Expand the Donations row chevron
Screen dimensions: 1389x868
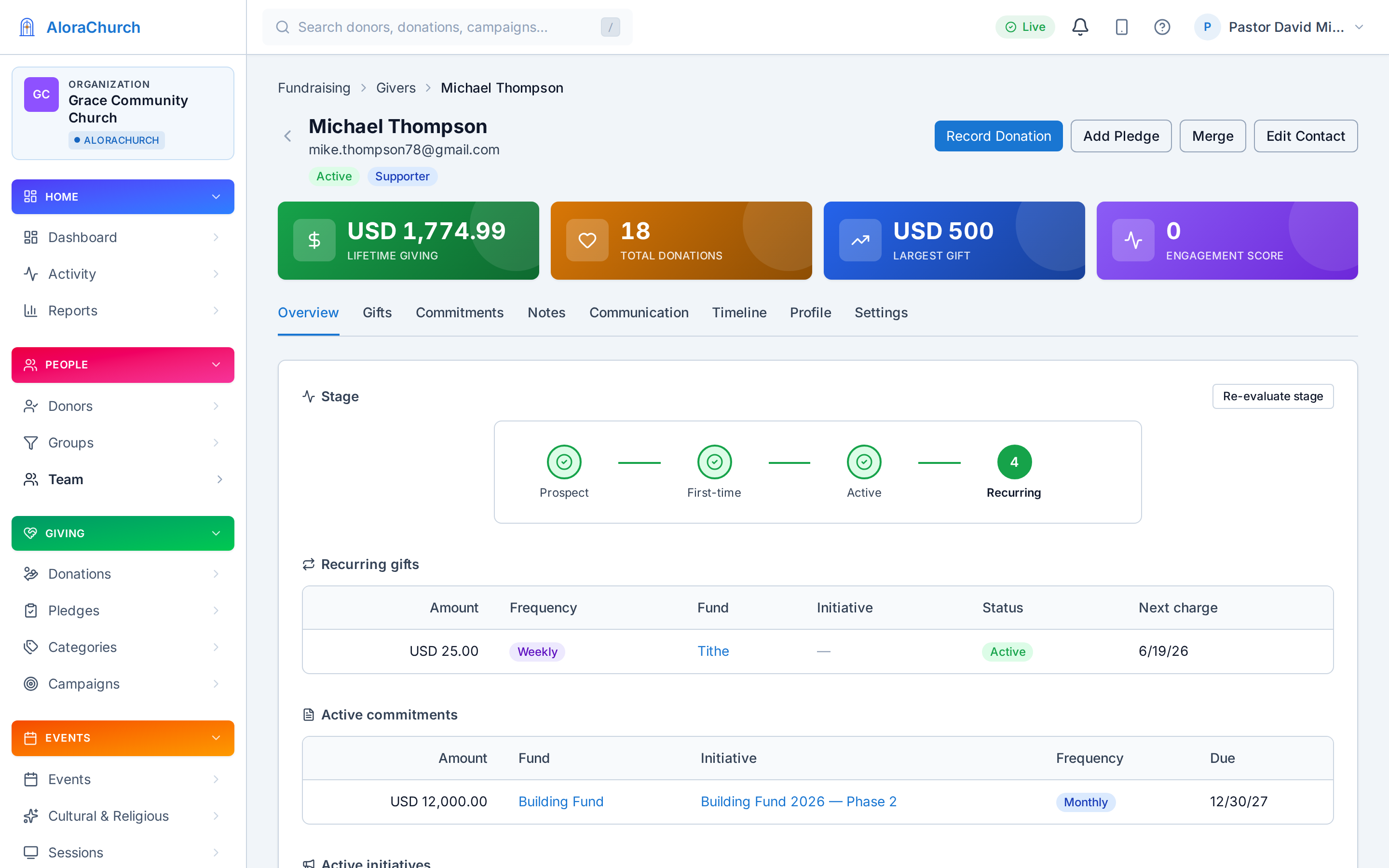tap(217, 573)
